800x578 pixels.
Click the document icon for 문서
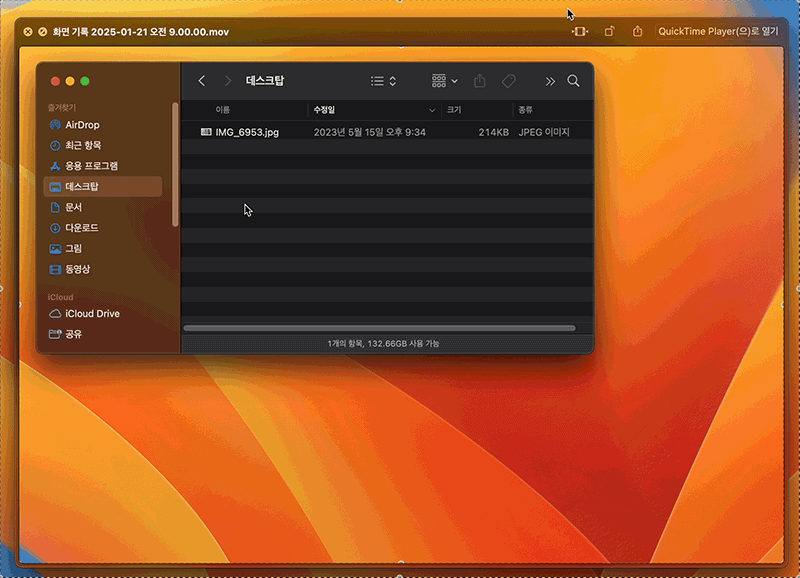(x=55, y=207)
